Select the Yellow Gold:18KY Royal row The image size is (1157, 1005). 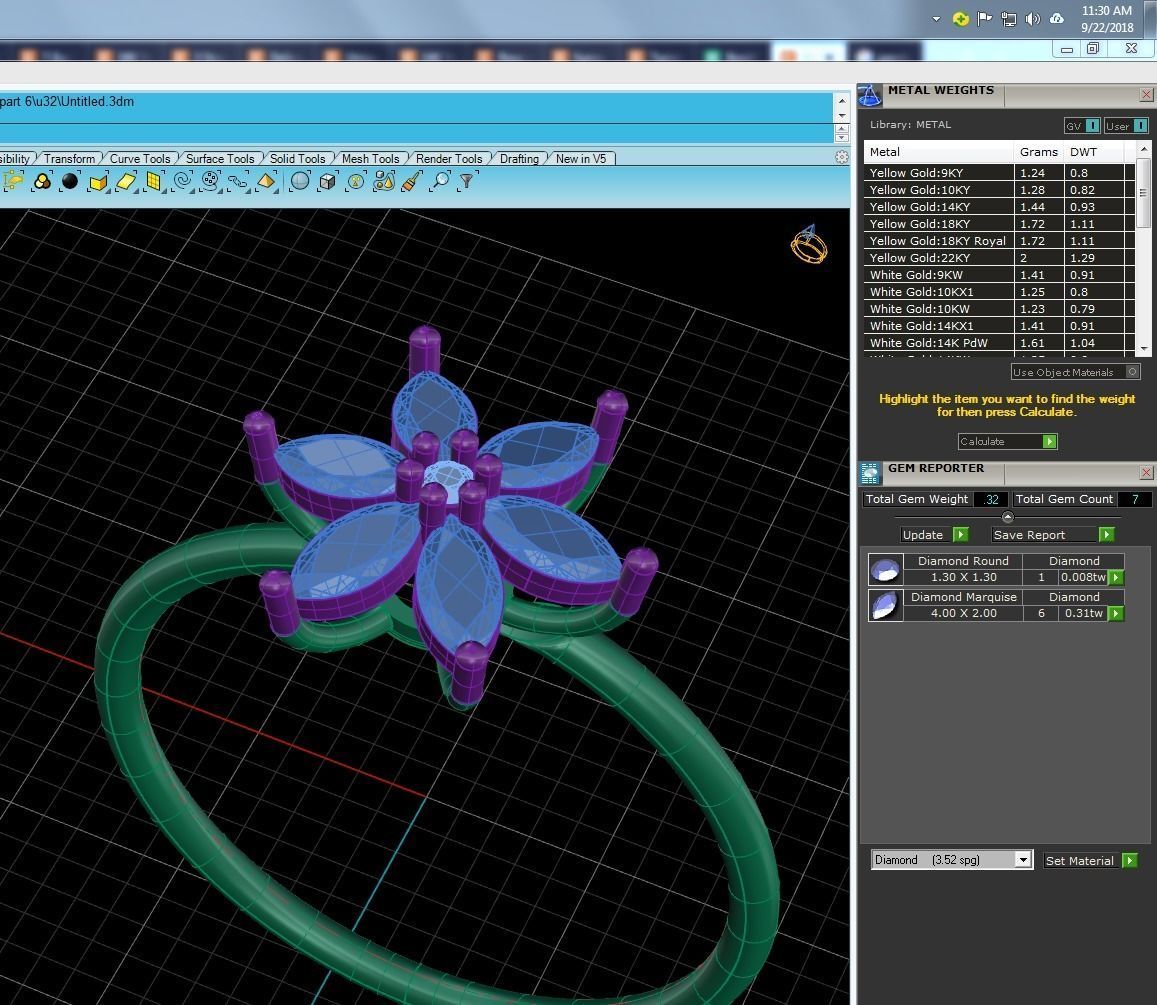tap(999, 241)
